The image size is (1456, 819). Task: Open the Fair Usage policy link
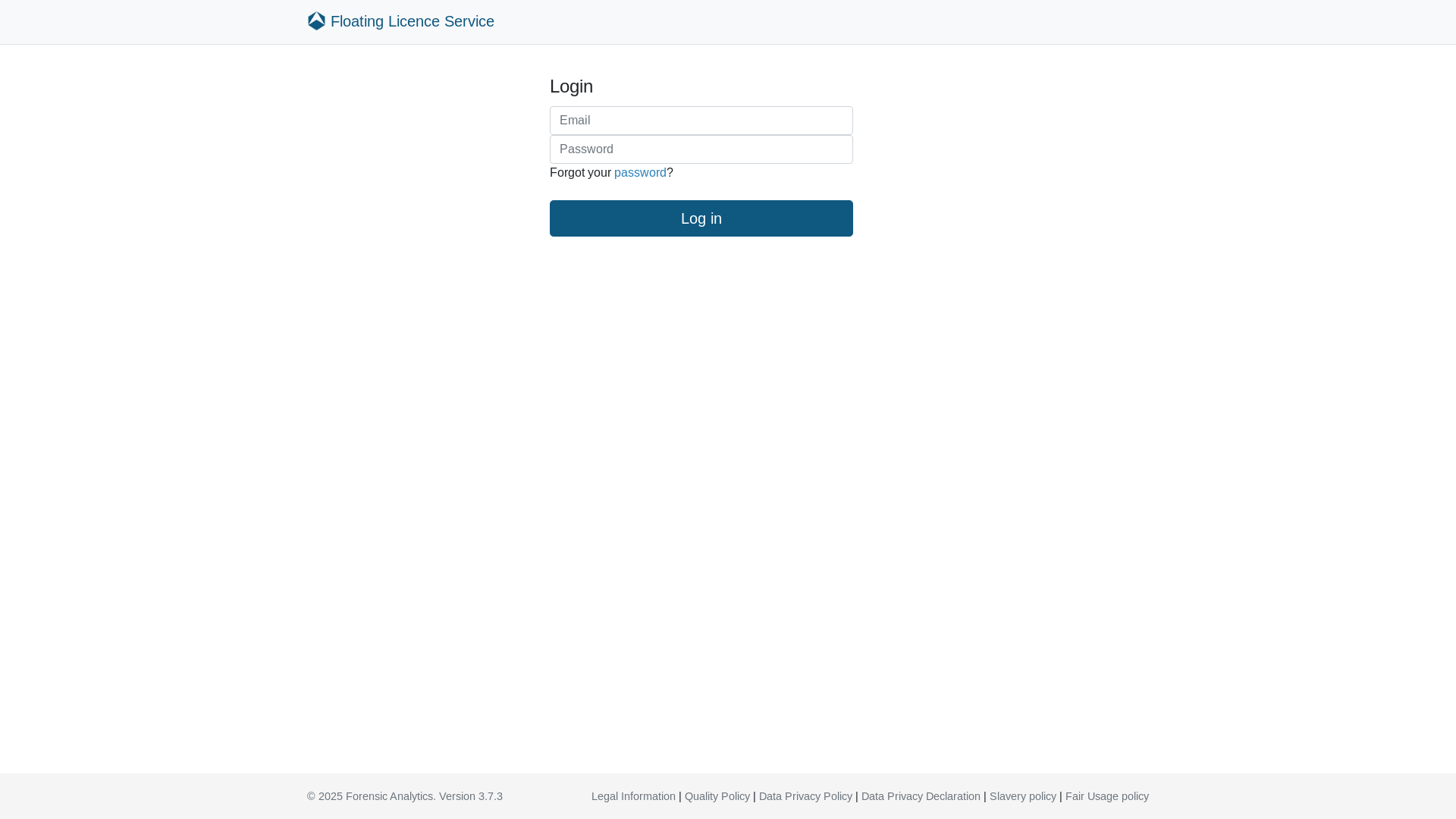click(1107, 796)
